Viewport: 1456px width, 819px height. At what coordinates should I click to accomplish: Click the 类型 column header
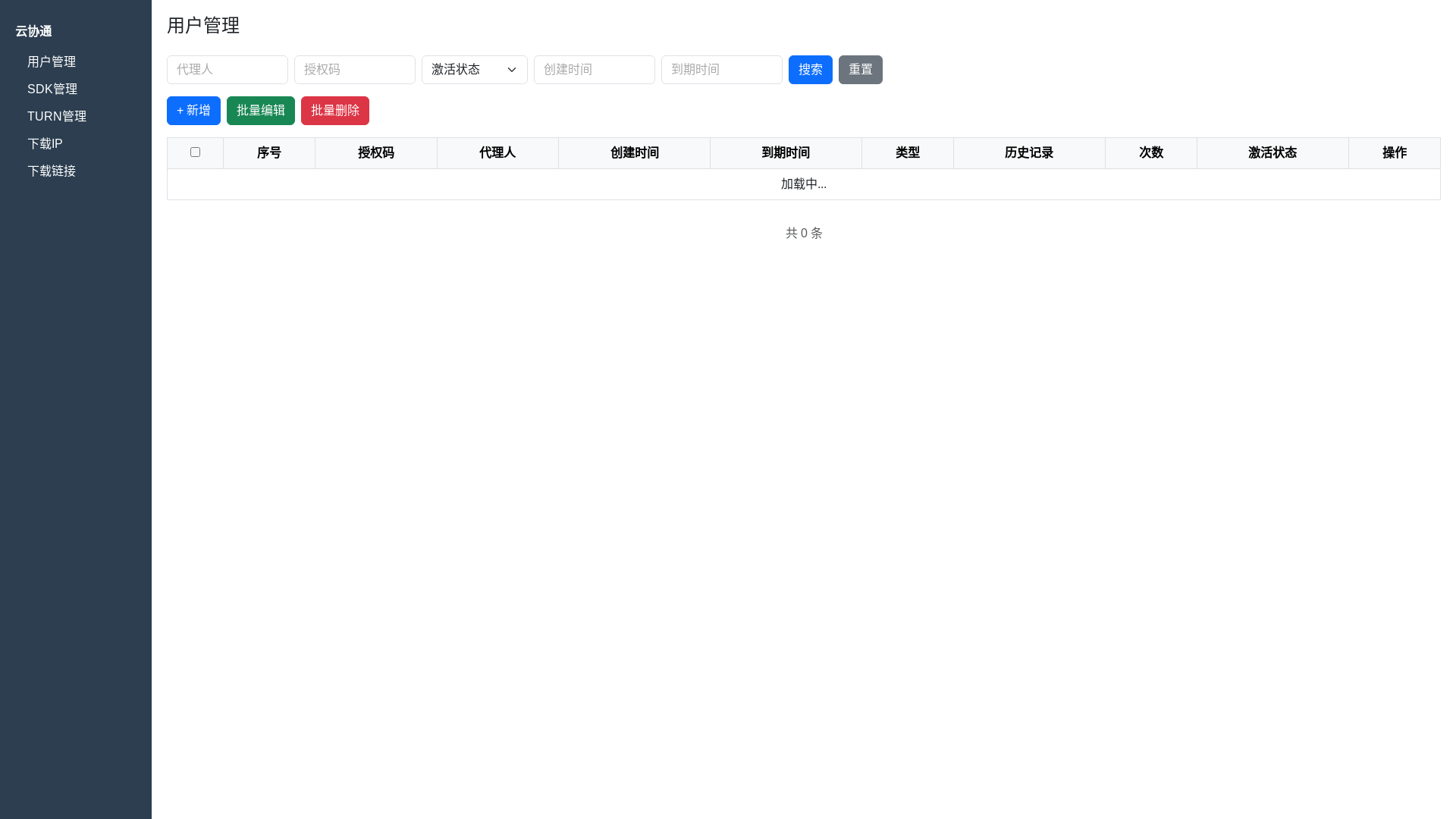[908, 153]
